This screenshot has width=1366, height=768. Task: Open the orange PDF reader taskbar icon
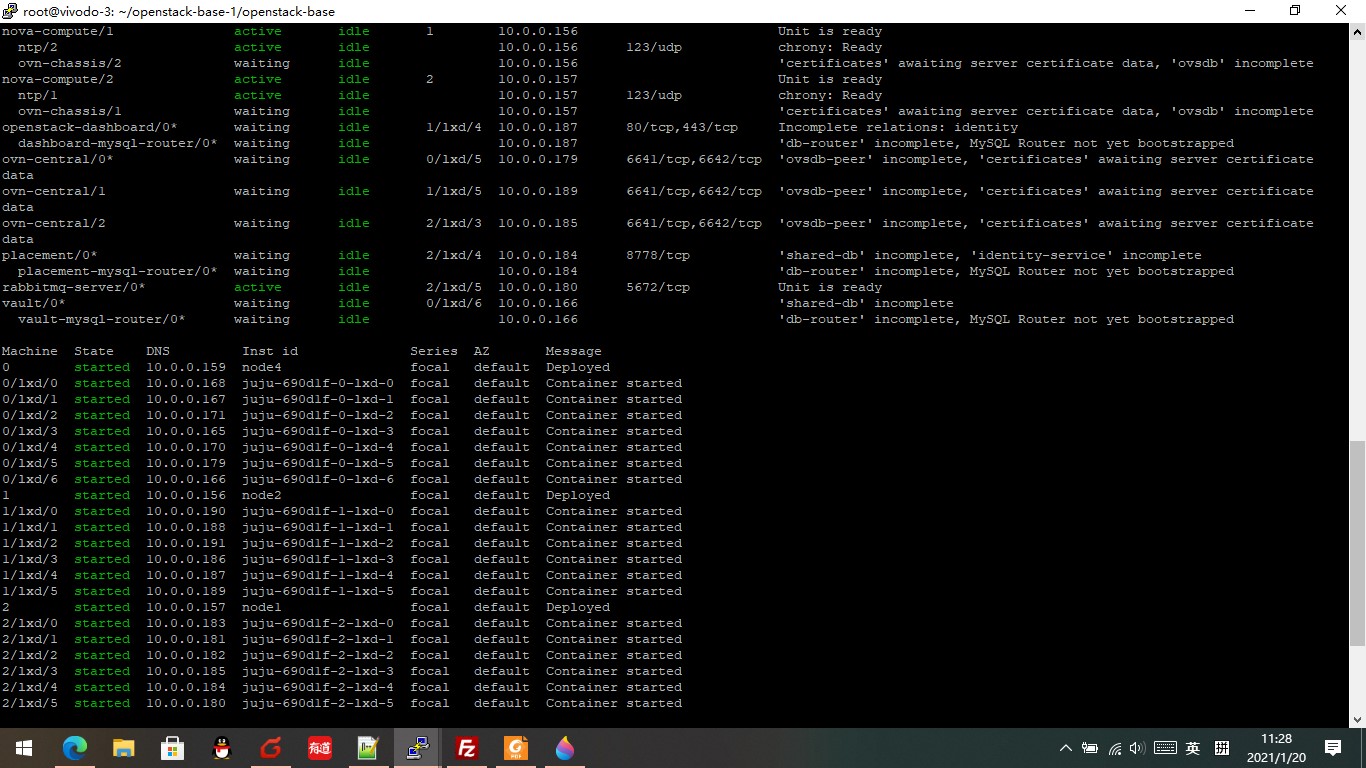pyautogui.click(x=516, y=748)
